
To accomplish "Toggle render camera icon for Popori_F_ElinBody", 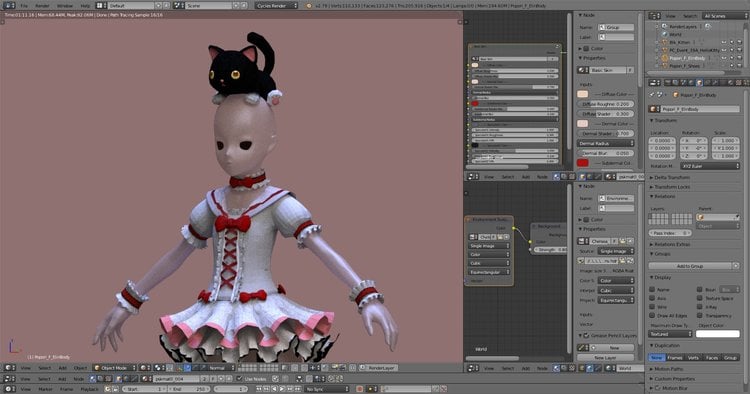I will 739,58.
